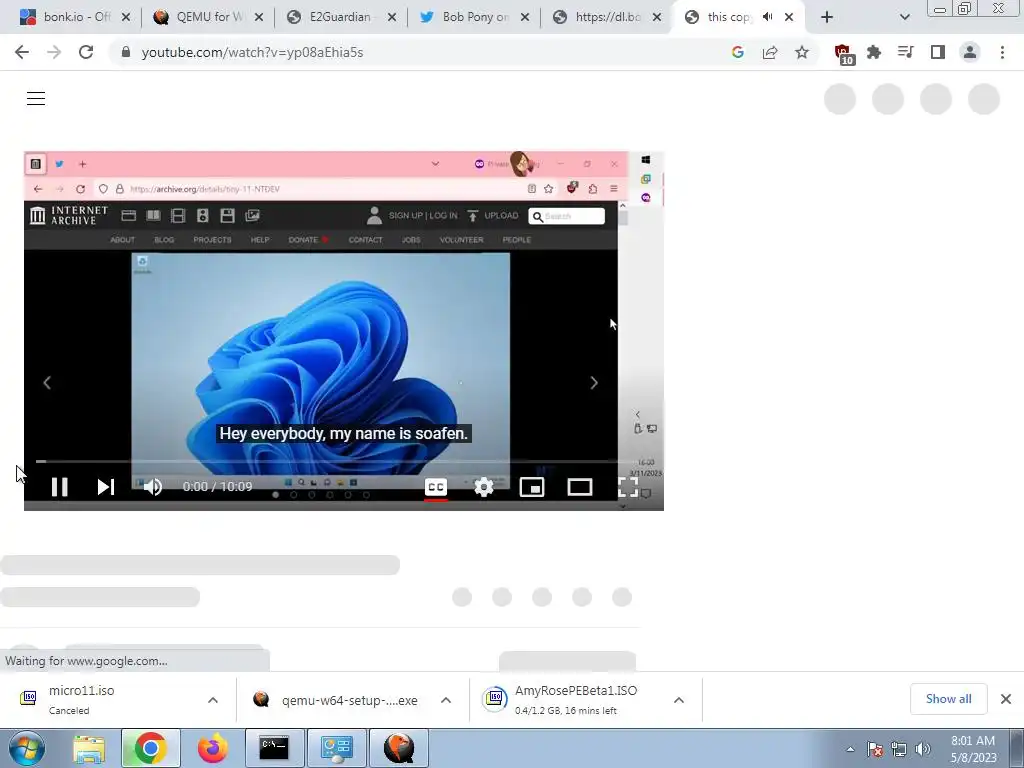Toggle Chrome side panel
The width and height of the screenshot is (1024, 768).
(938, 52)
